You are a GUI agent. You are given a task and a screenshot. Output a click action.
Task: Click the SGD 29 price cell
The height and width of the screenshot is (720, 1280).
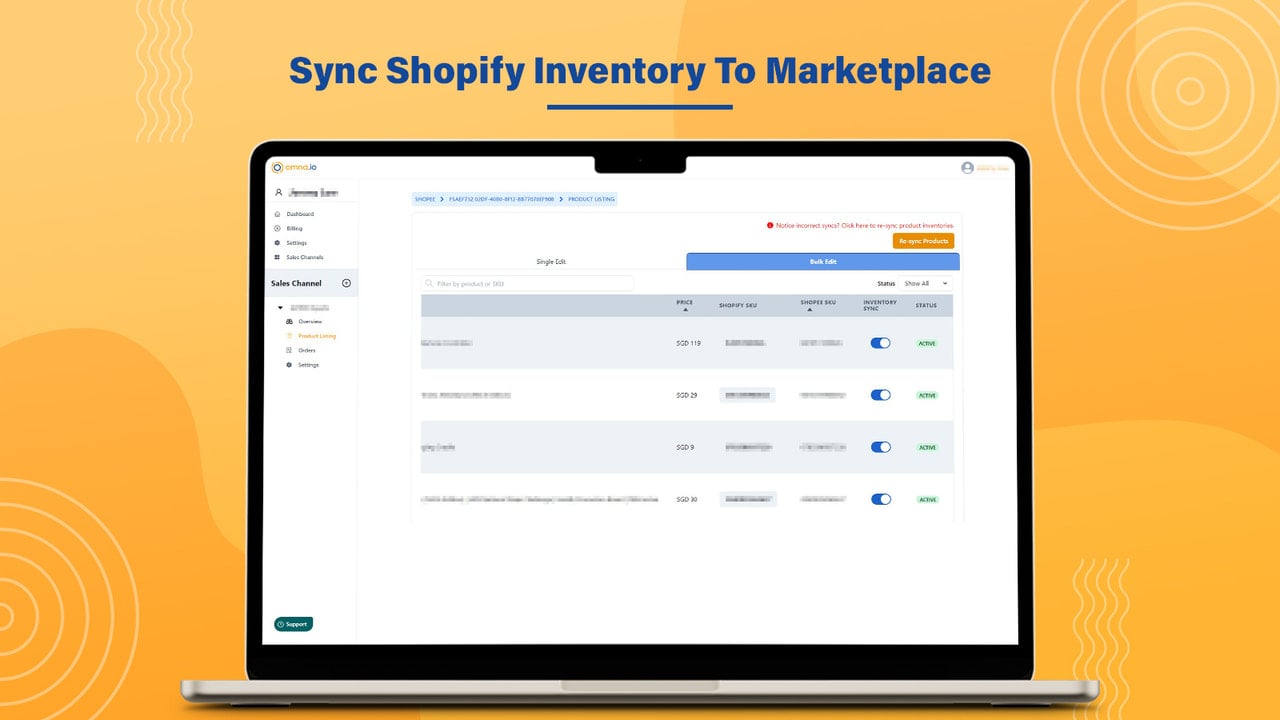[x=686, y=395]
